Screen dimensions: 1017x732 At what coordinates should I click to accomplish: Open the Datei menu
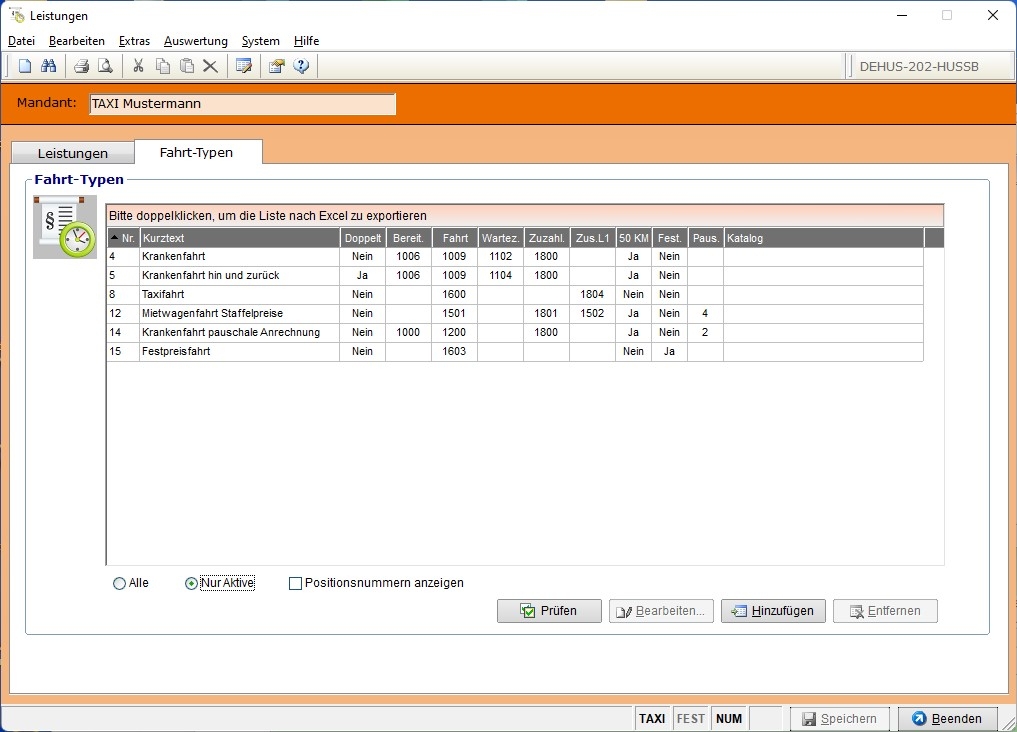pos(21,41)
